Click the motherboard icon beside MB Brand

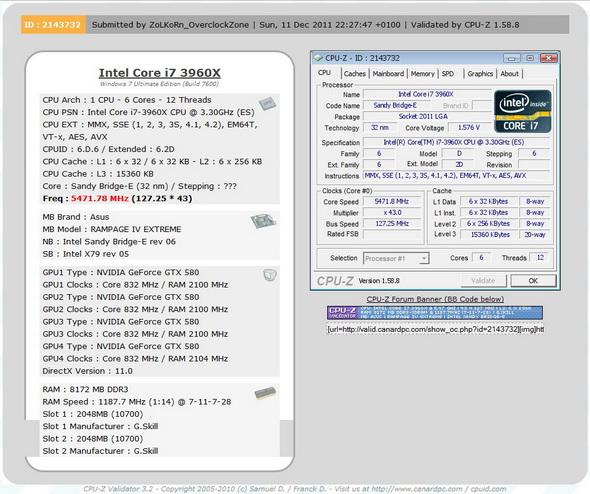[x=263, y=221]
